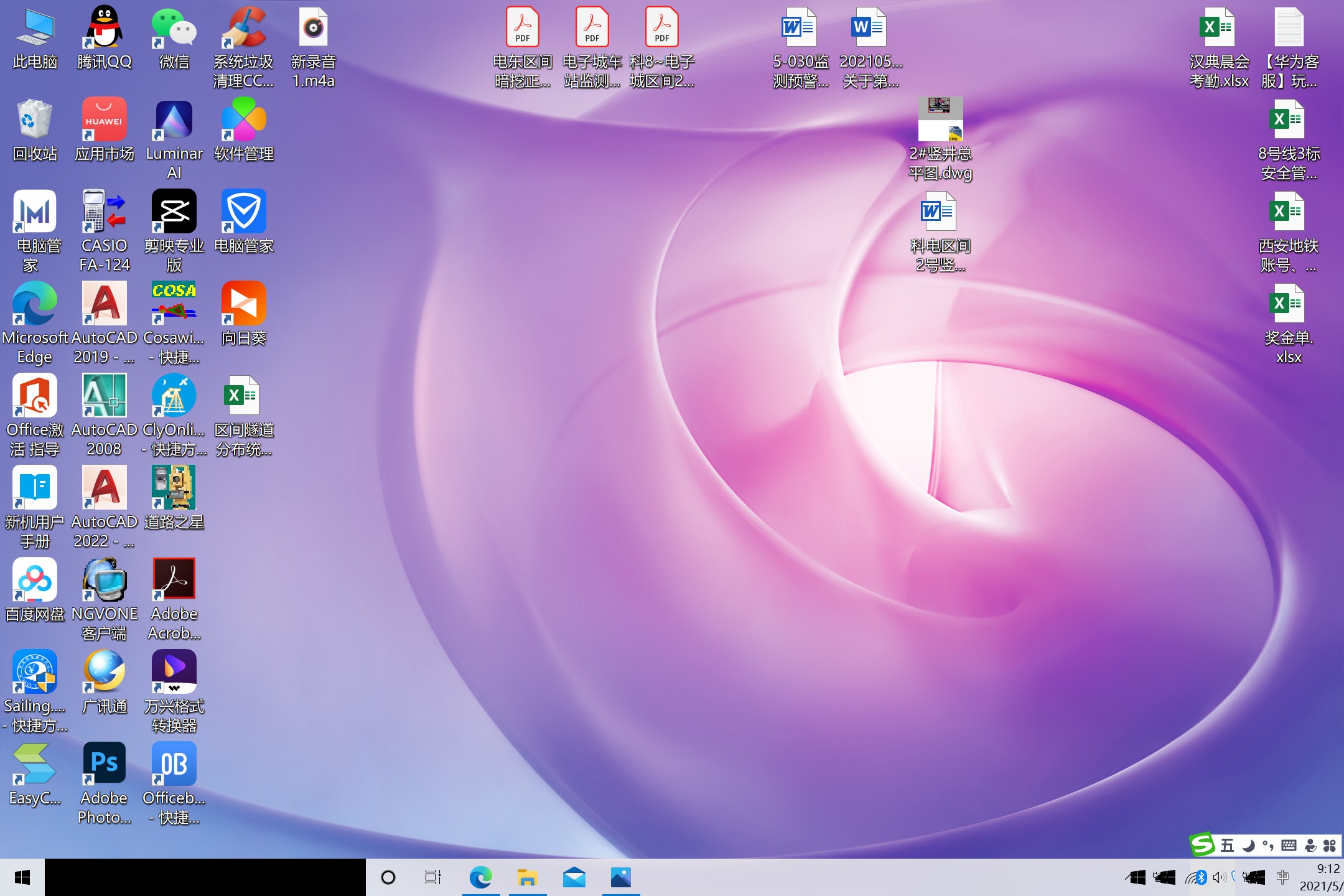Image resolution: width=1344 pixels, height=896 pixels.
Task: Click the Microsoft Edge desktop shortcut
Action: (35, 324)
